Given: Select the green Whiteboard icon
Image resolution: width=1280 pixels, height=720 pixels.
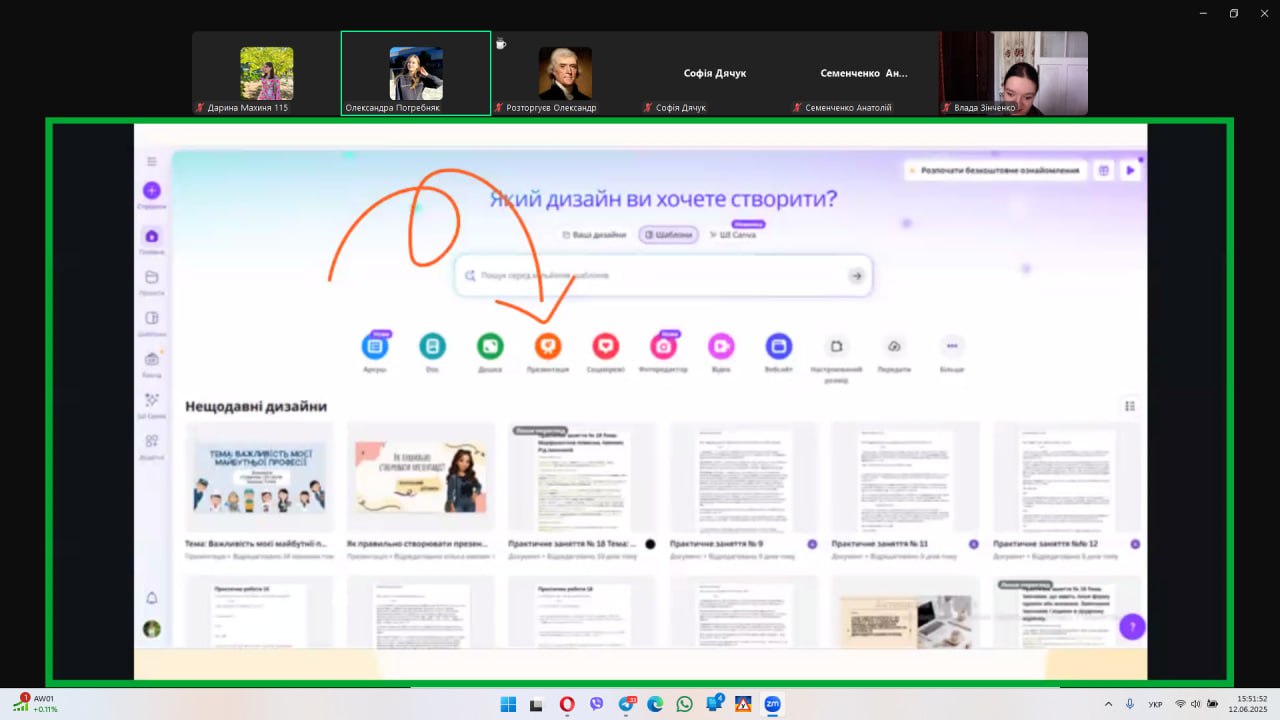Looking at the screenshot, I should [x=490, y=346].
